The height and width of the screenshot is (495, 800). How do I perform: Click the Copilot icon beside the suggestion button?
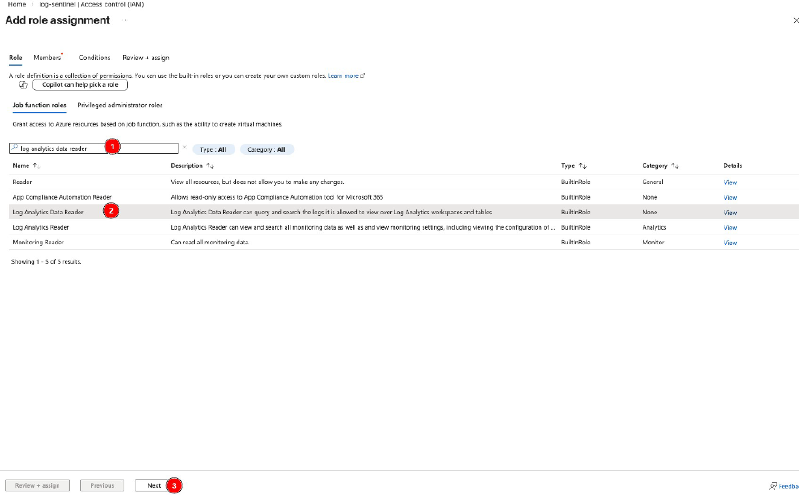tap(22, 86)
